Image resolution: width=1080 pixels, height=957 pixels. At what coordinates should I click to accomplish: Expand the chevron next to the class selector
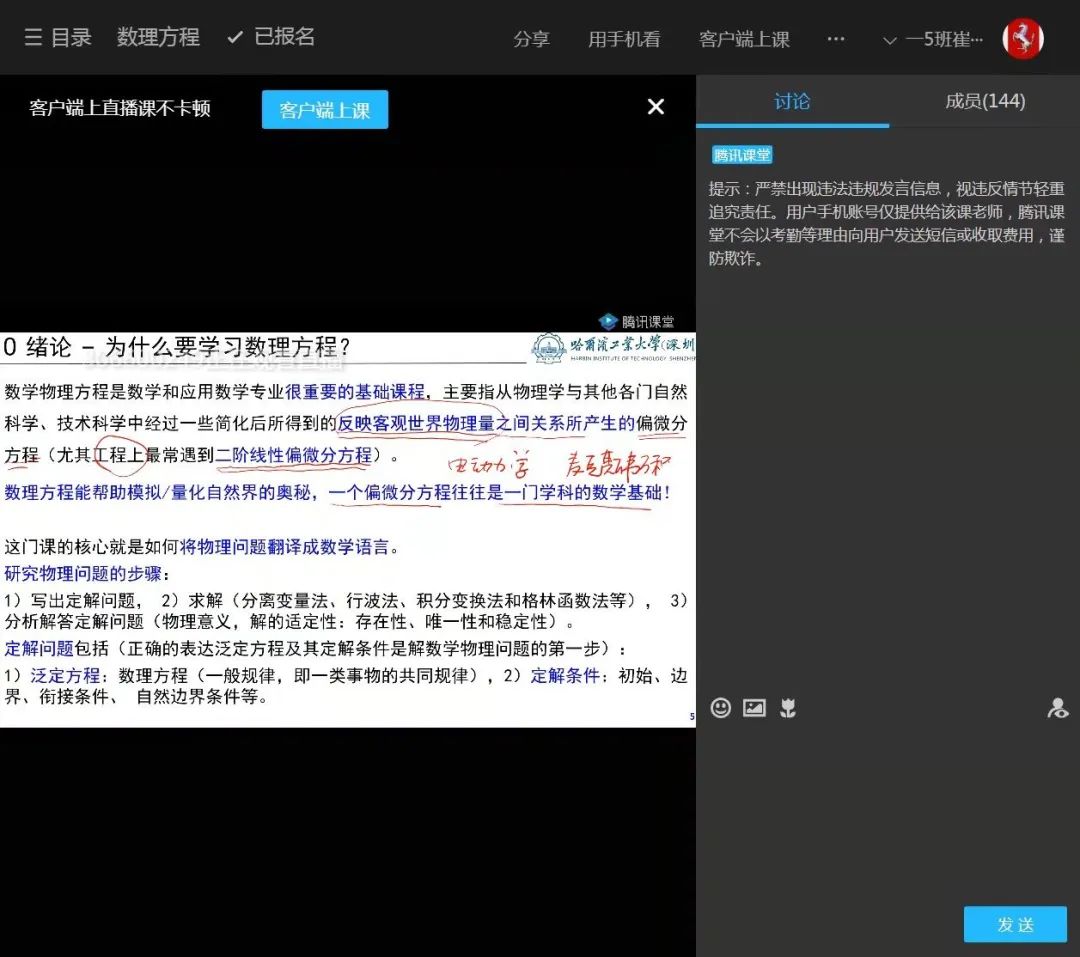pos(888,41)
